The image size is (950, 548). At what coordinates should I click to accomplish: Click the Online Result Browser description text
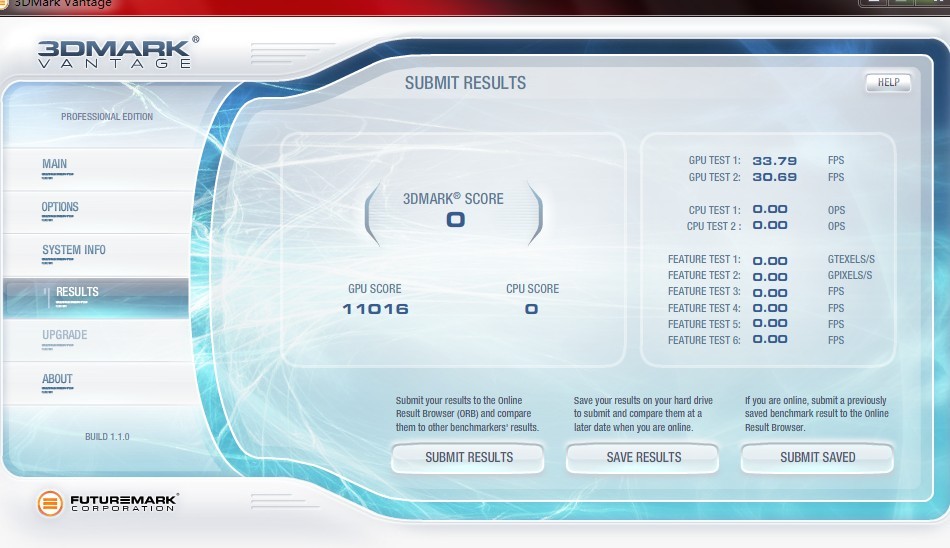tap(467, 414)
